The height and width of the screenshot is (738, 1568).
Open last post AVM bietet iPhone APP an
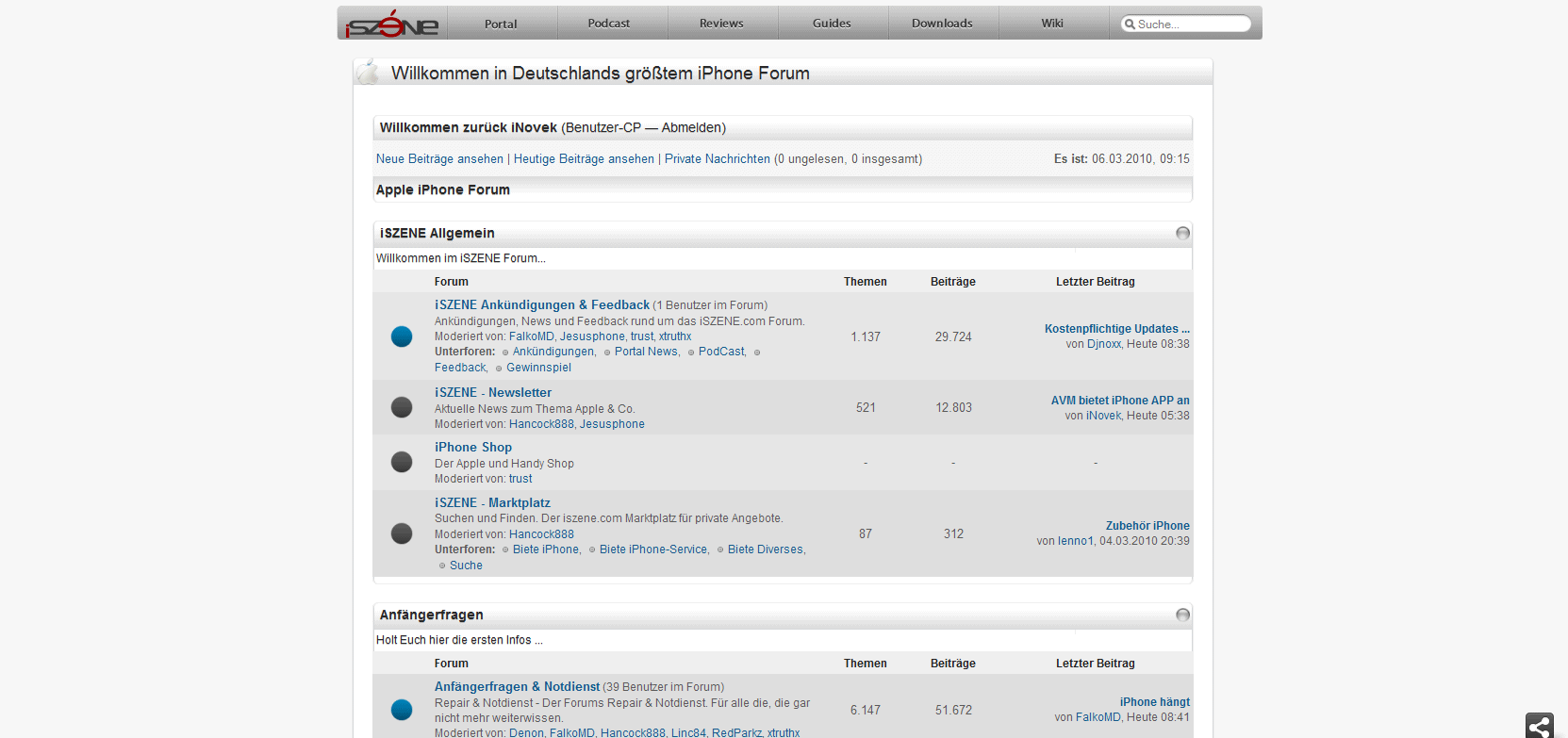coord(1120,401)
